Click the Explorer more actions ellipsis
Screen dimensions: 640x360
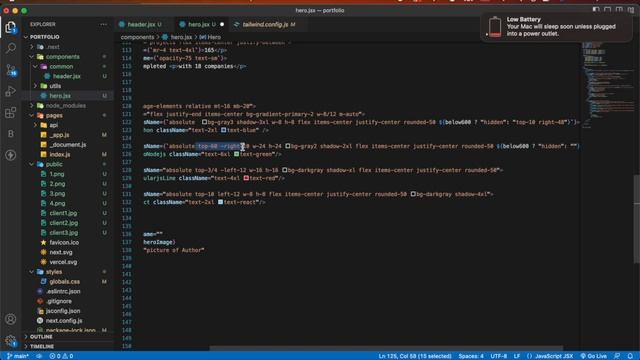tap(104, 24)
